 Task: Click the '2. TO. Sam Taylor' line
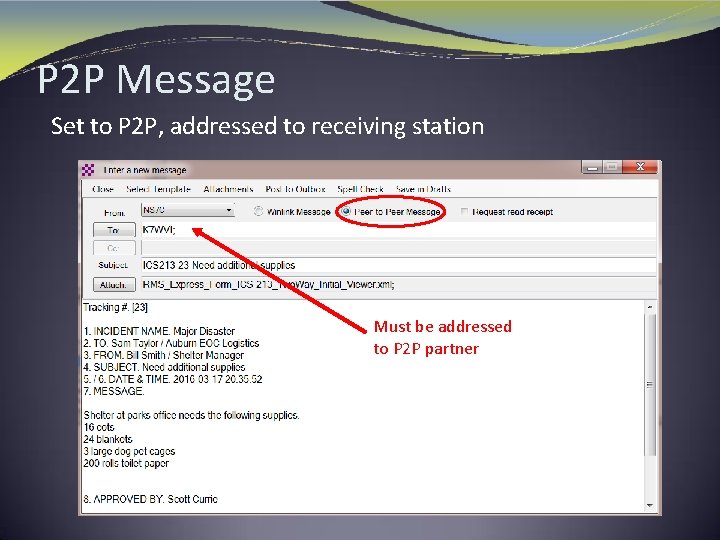point(171,343)
